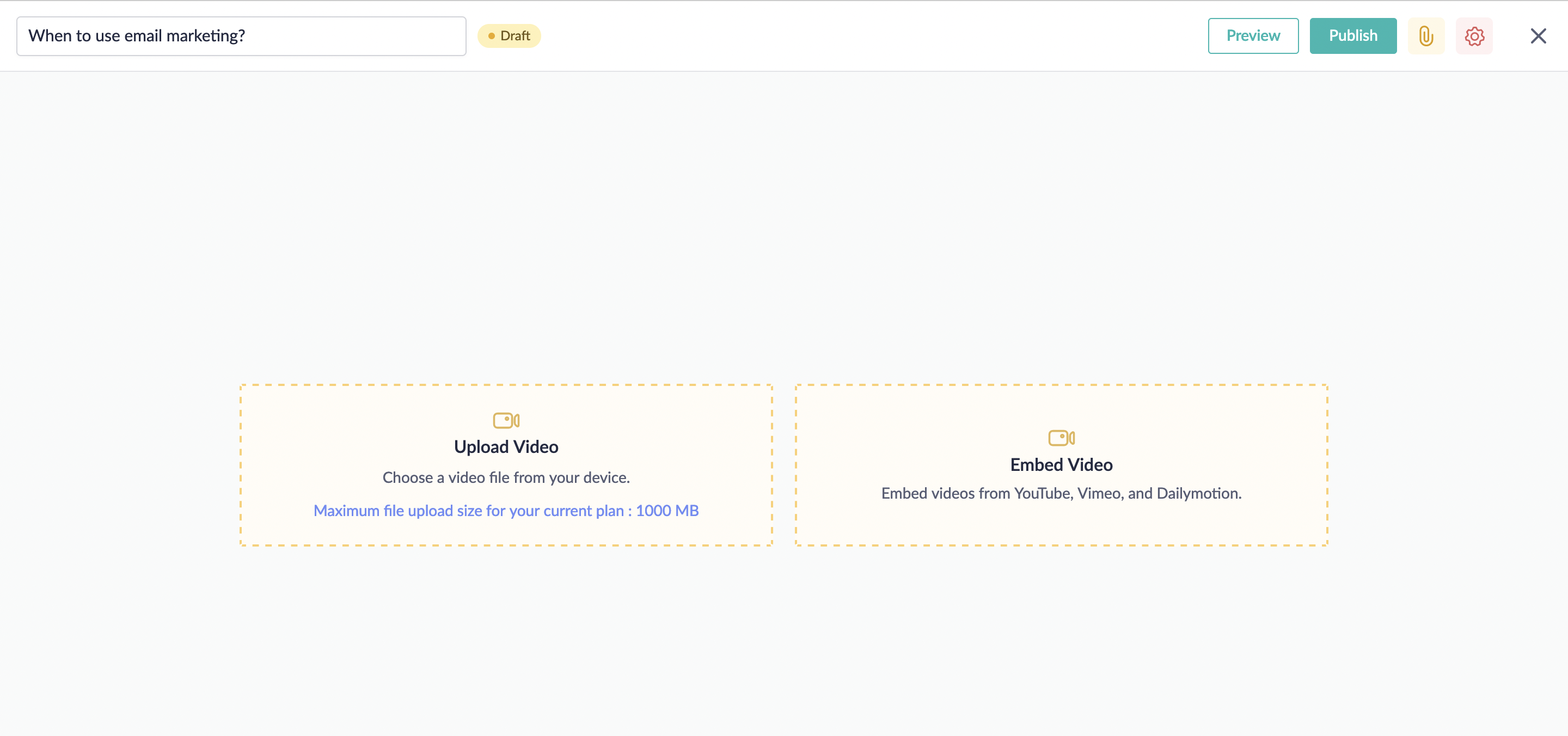1568x736 pixels.
Task: Select the Embed Video heading
Action: (1061, 464)
